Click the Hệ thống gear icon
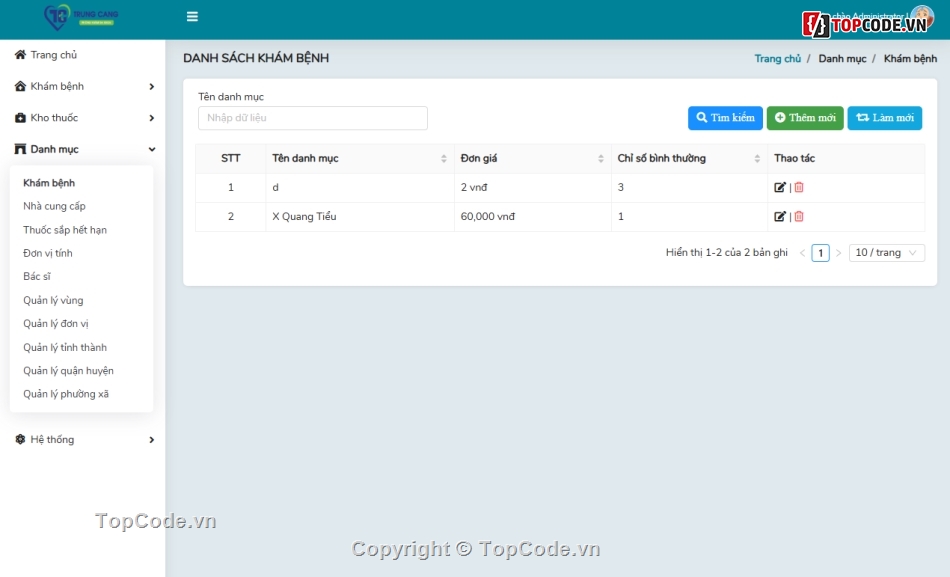 tap(20, 439)
